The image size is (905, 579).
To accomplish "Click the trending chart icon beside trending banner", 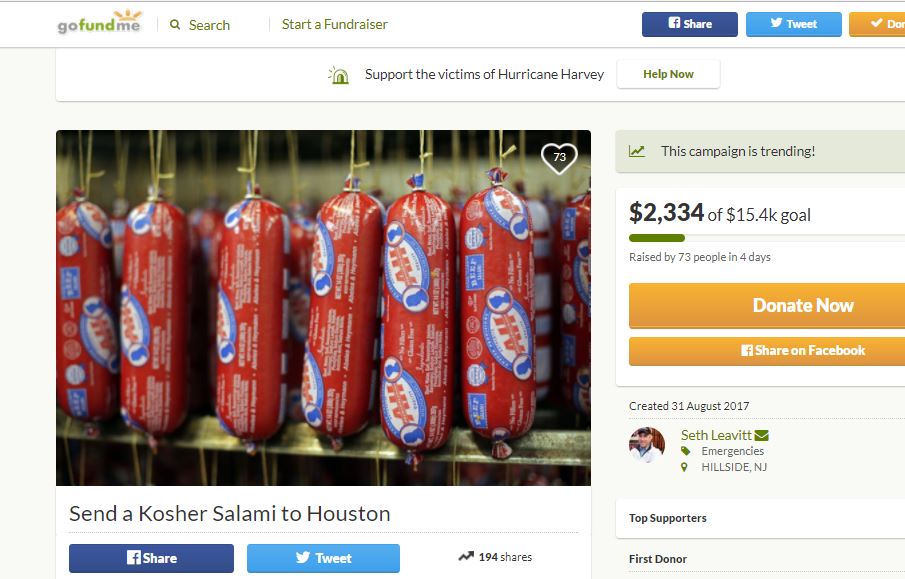I will point(636,150).
